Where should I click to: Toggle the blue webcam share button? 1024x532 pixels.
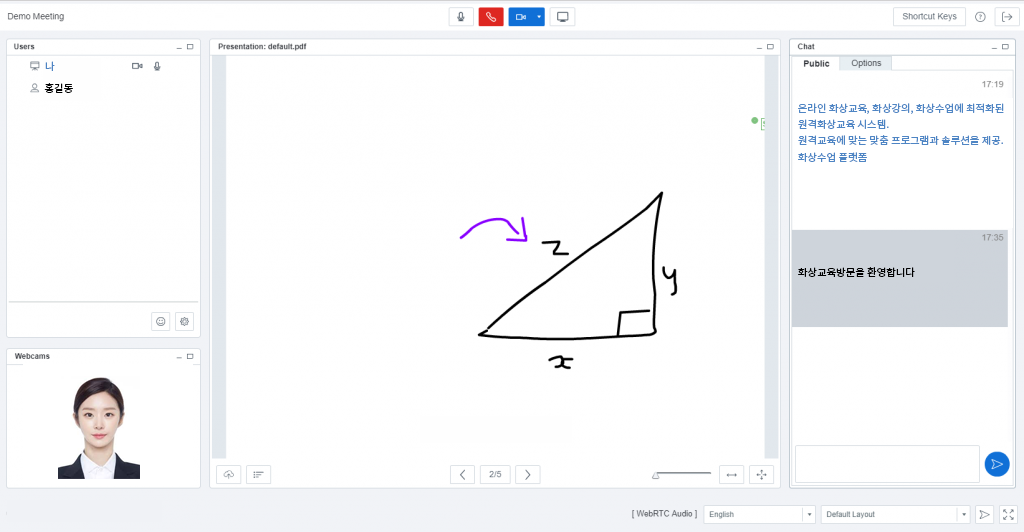(x=520, y=17)
